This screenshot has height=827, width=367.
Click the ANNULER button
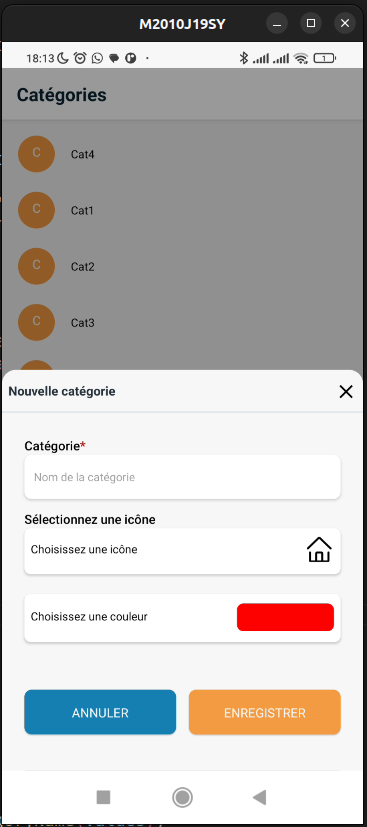tap(100, 712)
